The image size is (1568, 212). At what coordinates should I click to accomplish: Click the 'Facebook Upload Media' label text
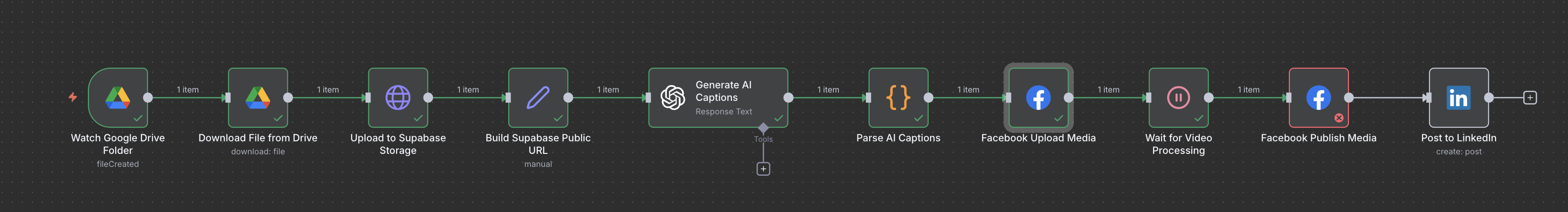(x=1038, y=138)
